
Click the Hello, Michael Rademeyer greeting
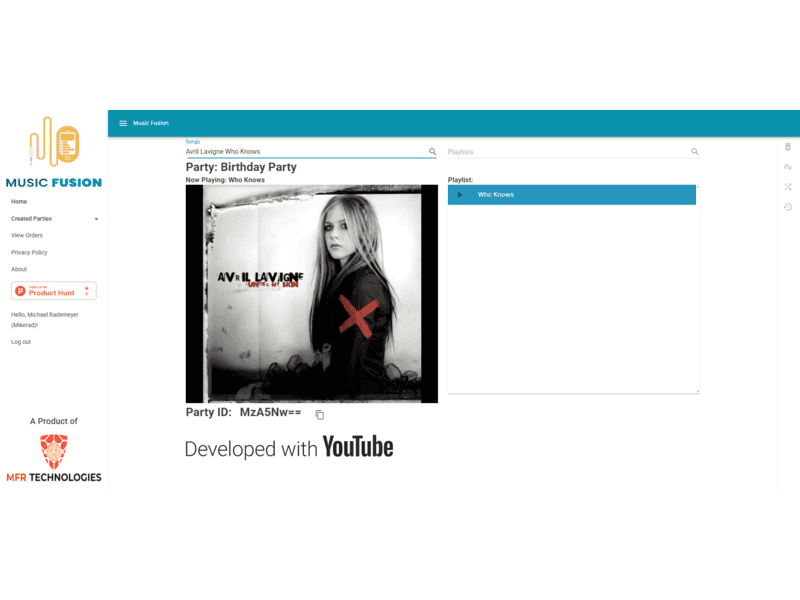pyautogui.click(x=45, y=320)
